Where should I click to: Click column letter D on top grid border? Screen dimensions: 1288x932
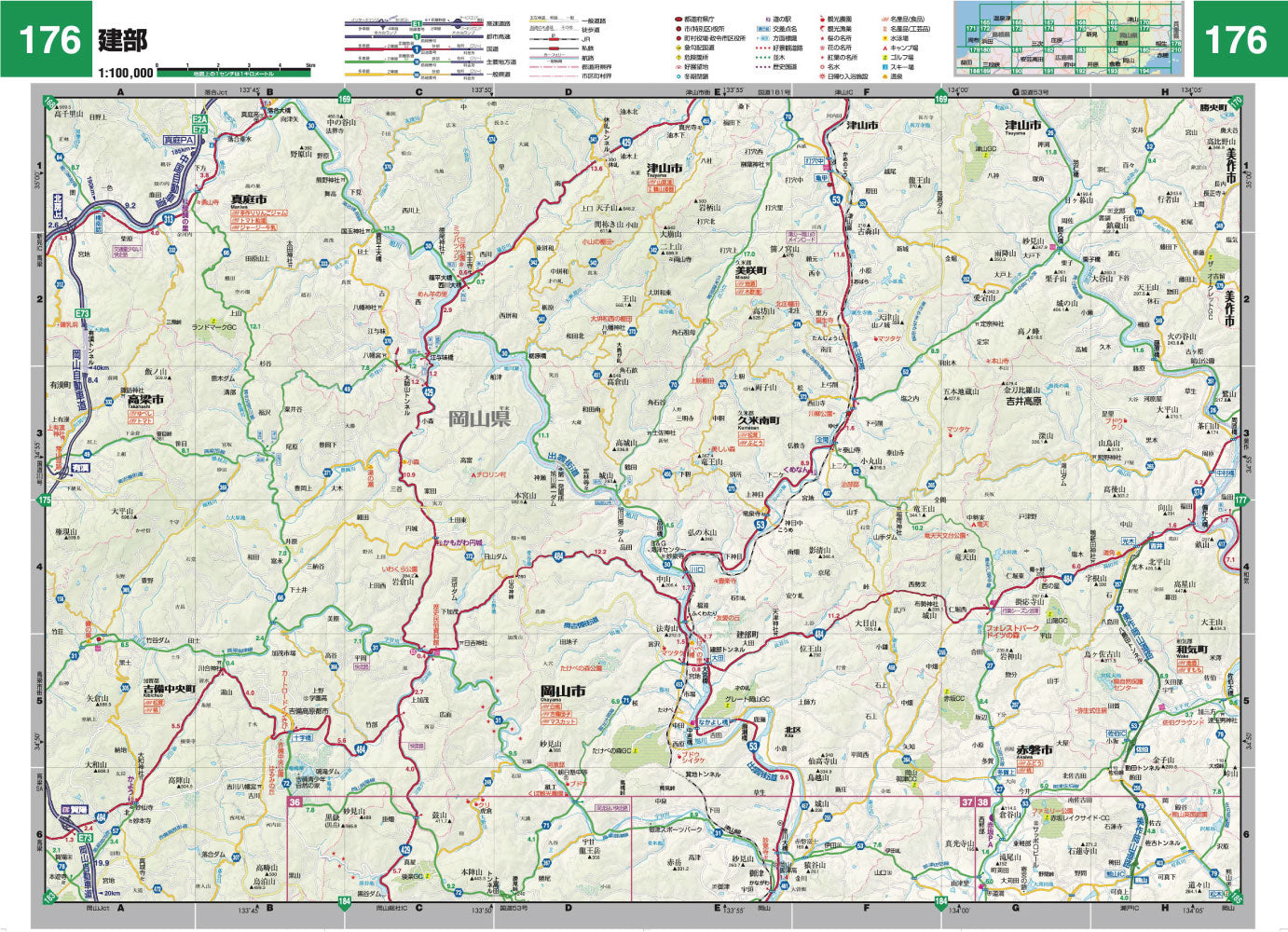pos(568,92)
